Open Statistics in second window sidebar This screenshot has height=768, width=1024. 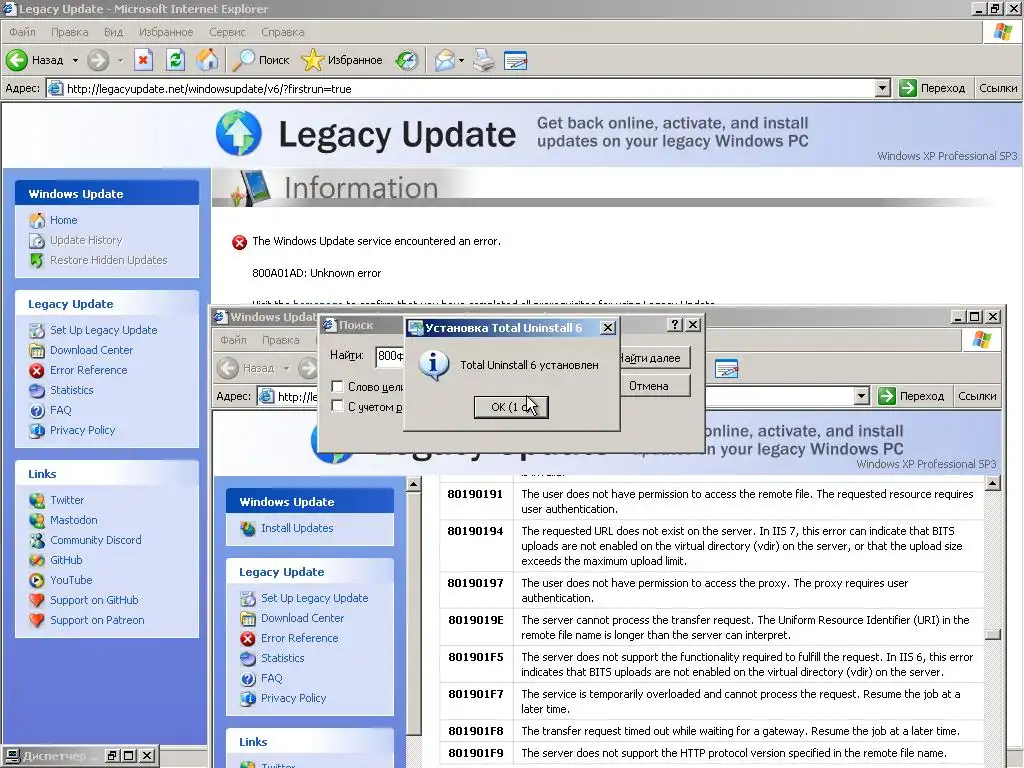[282, 658]
